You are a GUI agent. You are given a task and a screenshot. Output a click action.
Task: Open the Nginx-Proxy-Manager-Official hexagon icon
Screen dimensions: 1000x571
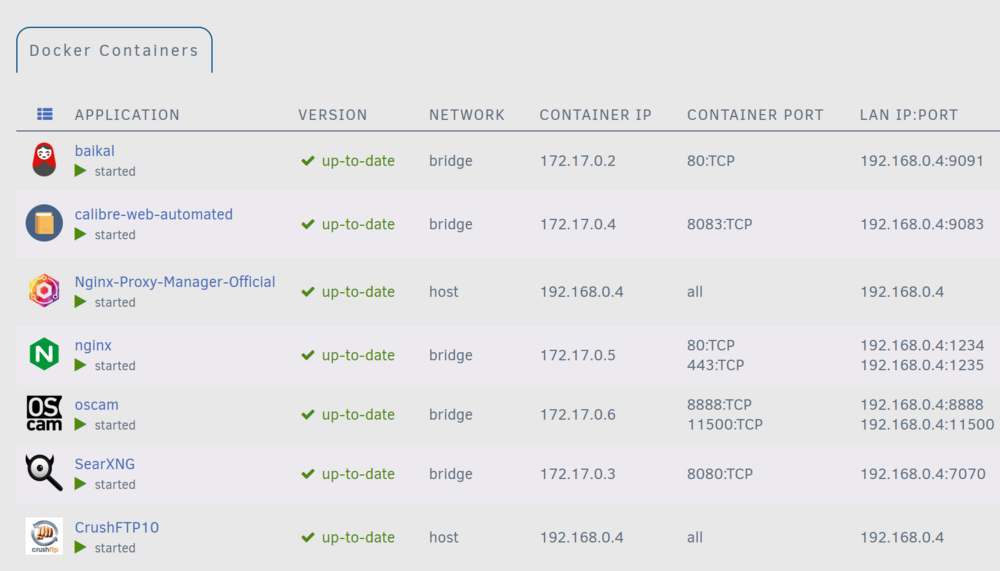44,290
